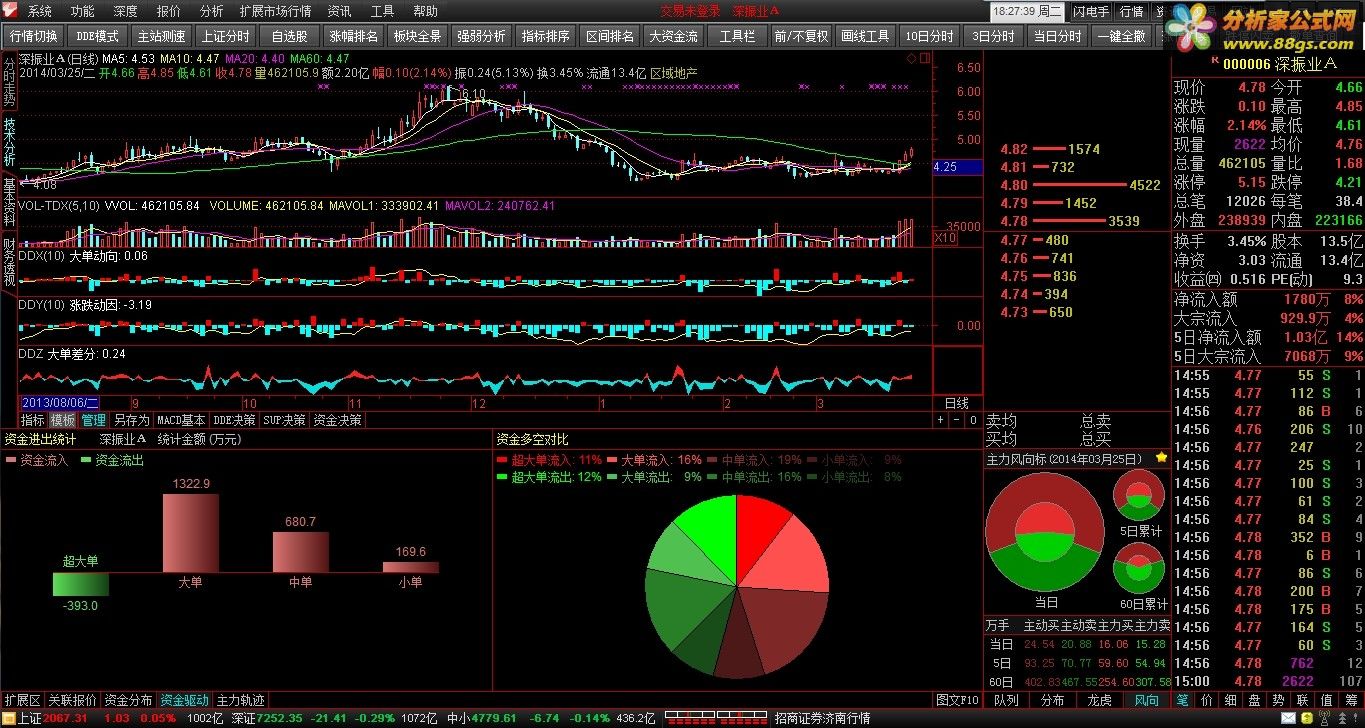Viewport: 1365px width, 728px height.
Task: Open the 分析 menu
Action: pos(211,12)
